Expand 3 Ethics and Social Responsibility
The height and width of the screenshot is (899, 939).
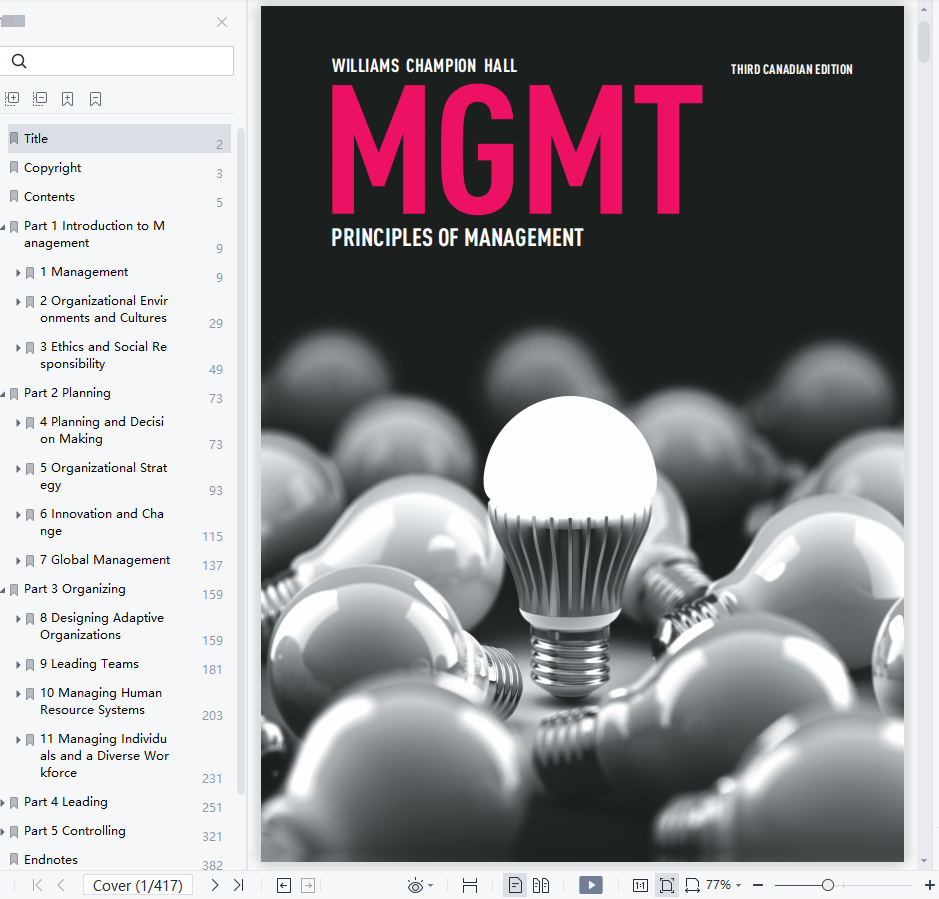coord(18,347)
